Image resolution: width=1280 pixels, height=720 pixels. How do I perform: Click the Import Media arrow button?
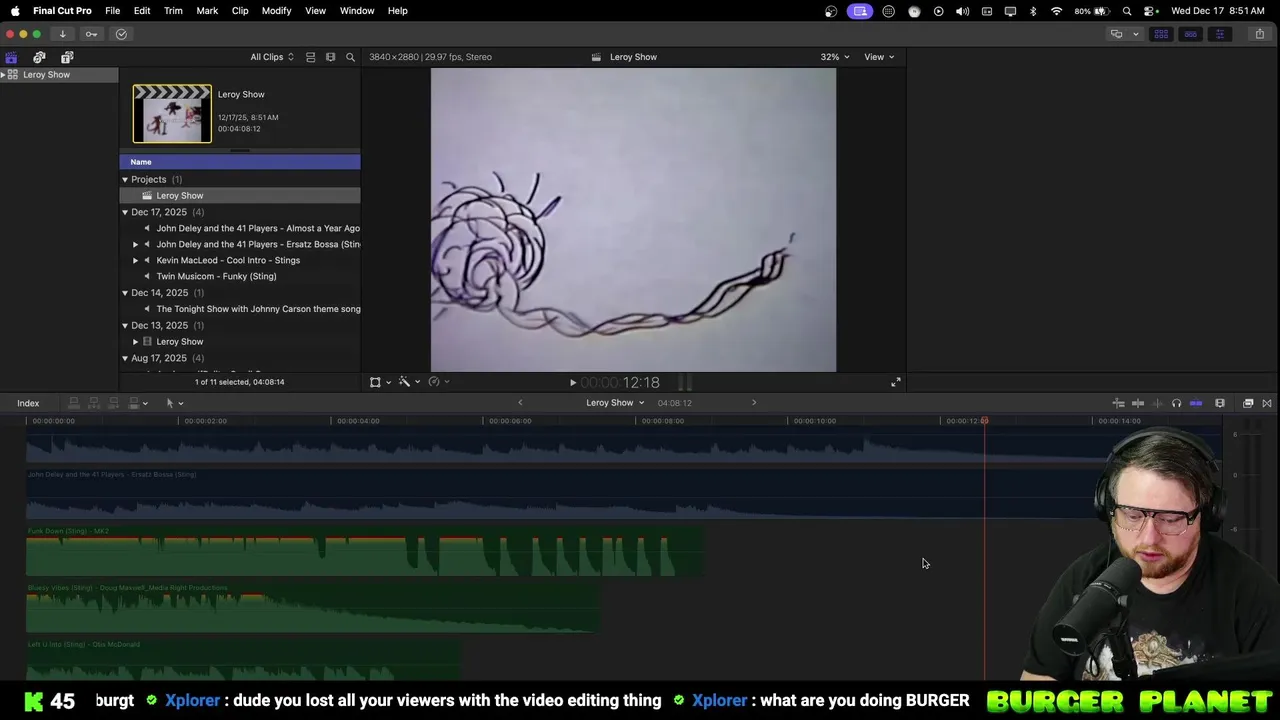pyautogui.click(x=62, y=34)
